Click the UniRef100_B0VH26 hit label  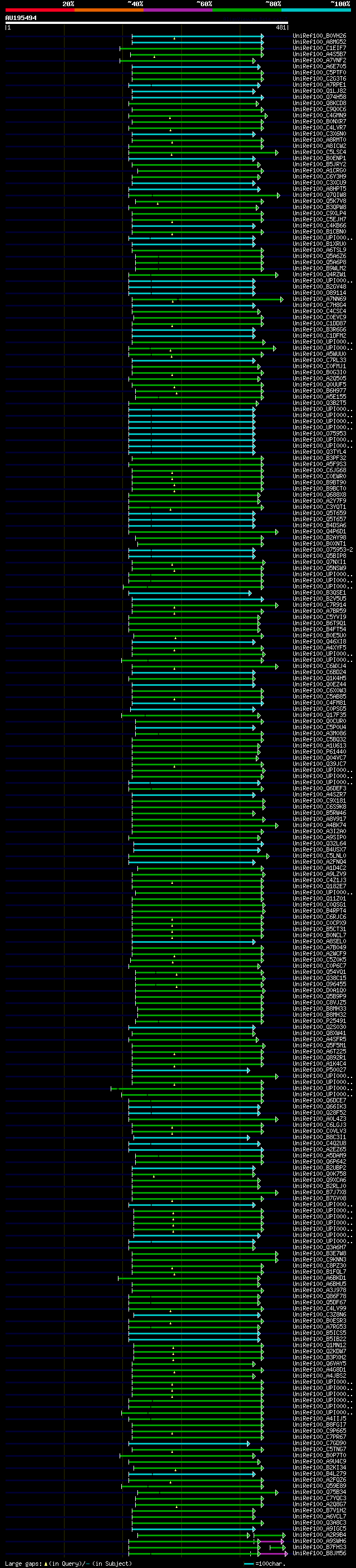tap(319, 36)
